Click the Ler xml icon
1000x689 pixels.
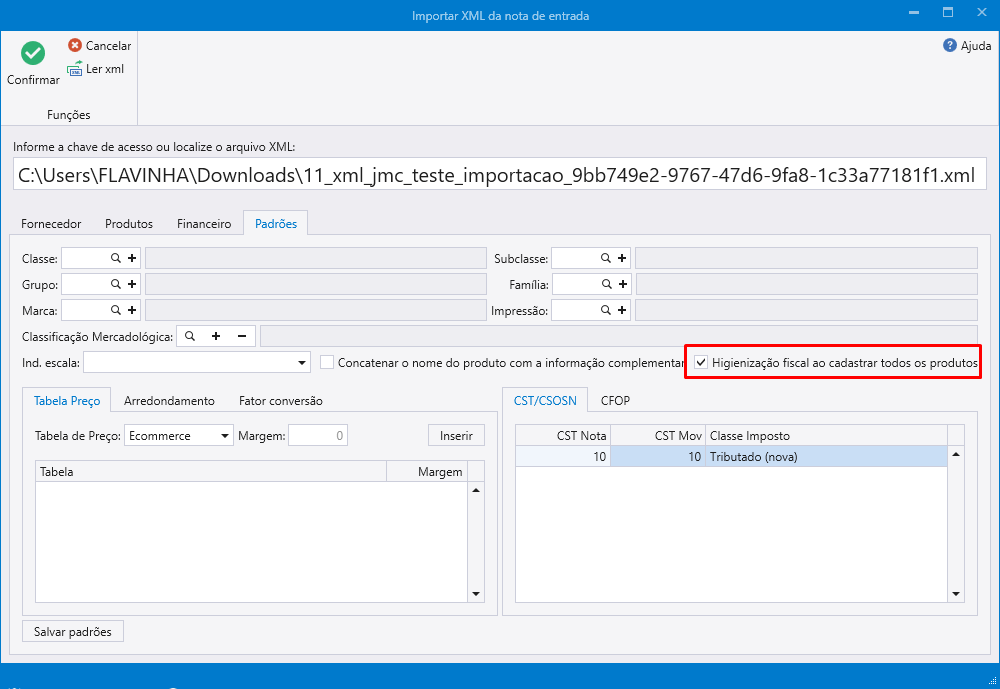click(x=75, y=69)
